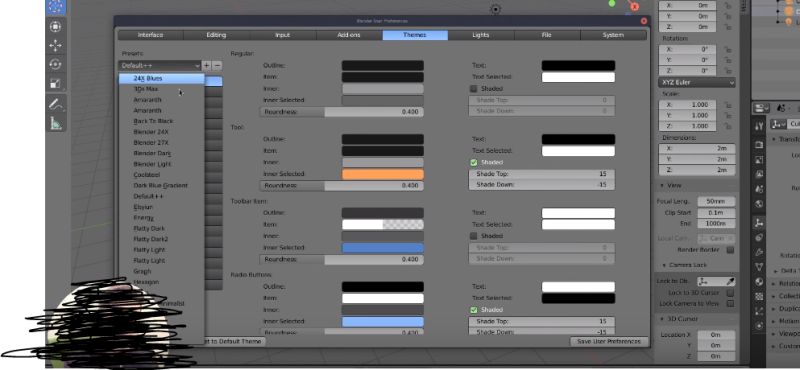This screenshot has height=370, width=800.
Task: Toggle the Render Border checkbox
Action: coord(731,250)
